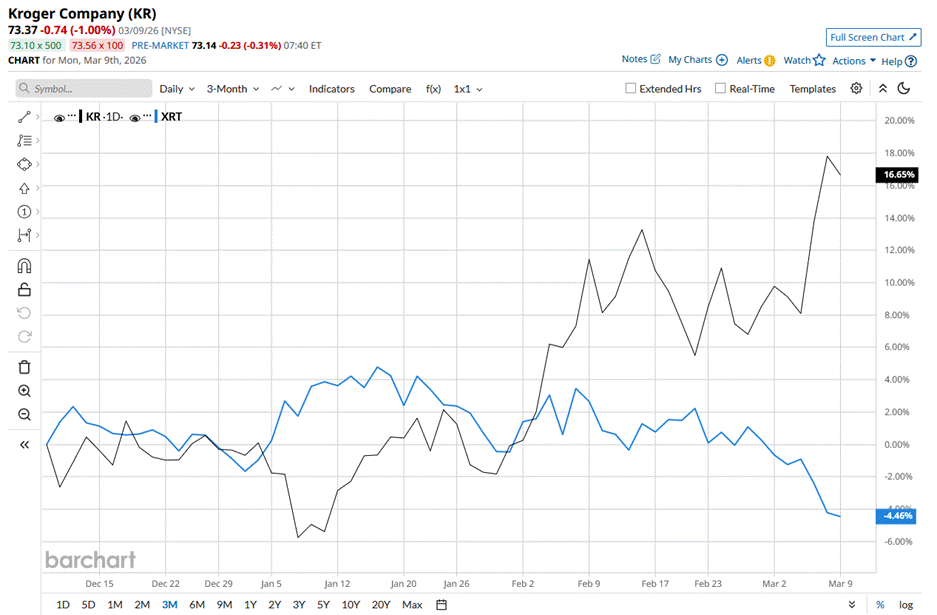The width and height of the screenshot is (937, 615).
Task: Collapse the drawing tools sidebar
Action: tap(24, 445)
